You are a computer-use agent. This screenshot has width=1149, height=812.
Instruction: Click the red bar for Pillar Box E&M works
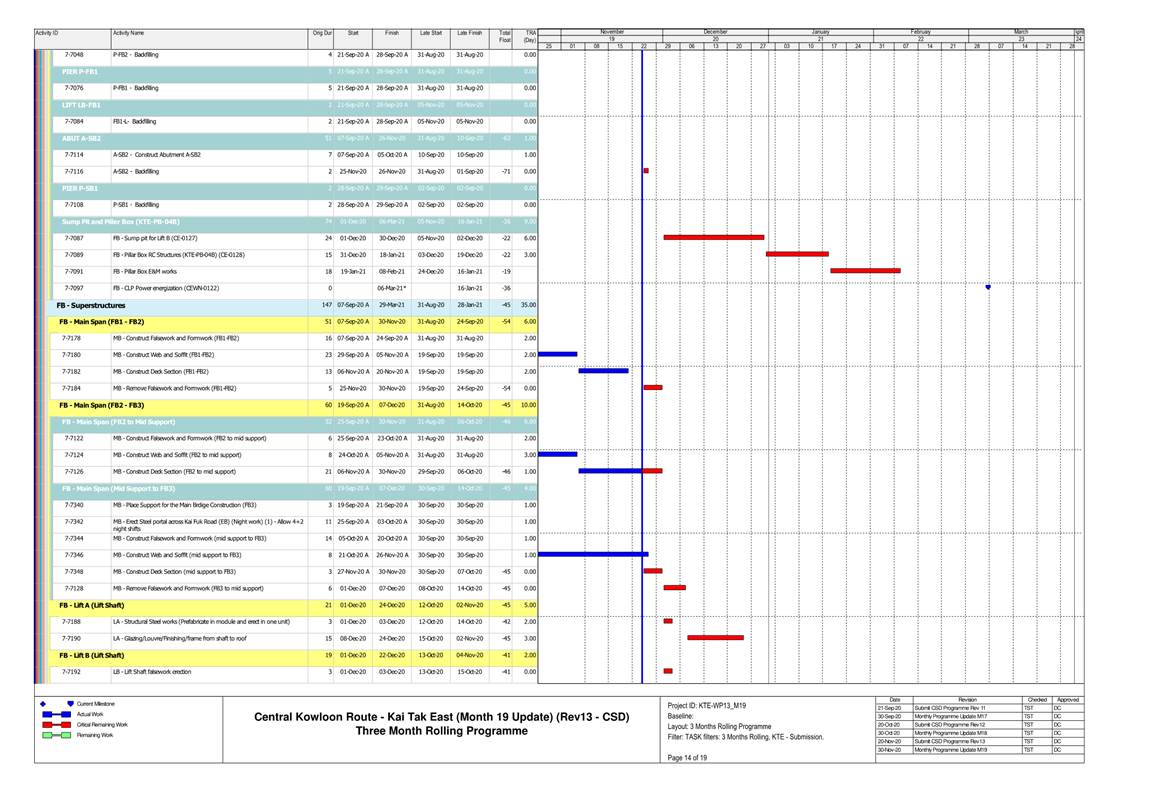coord(865,270)
